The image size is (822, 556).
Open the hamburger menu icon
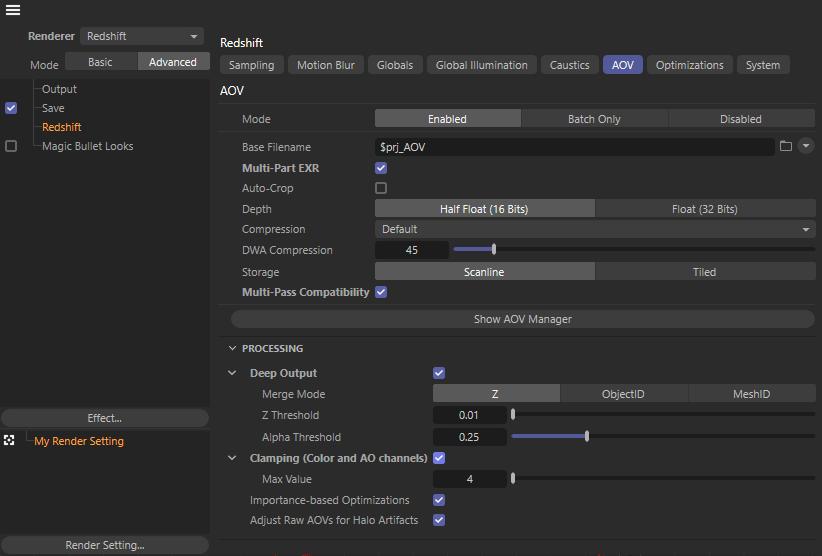point(13,10)
